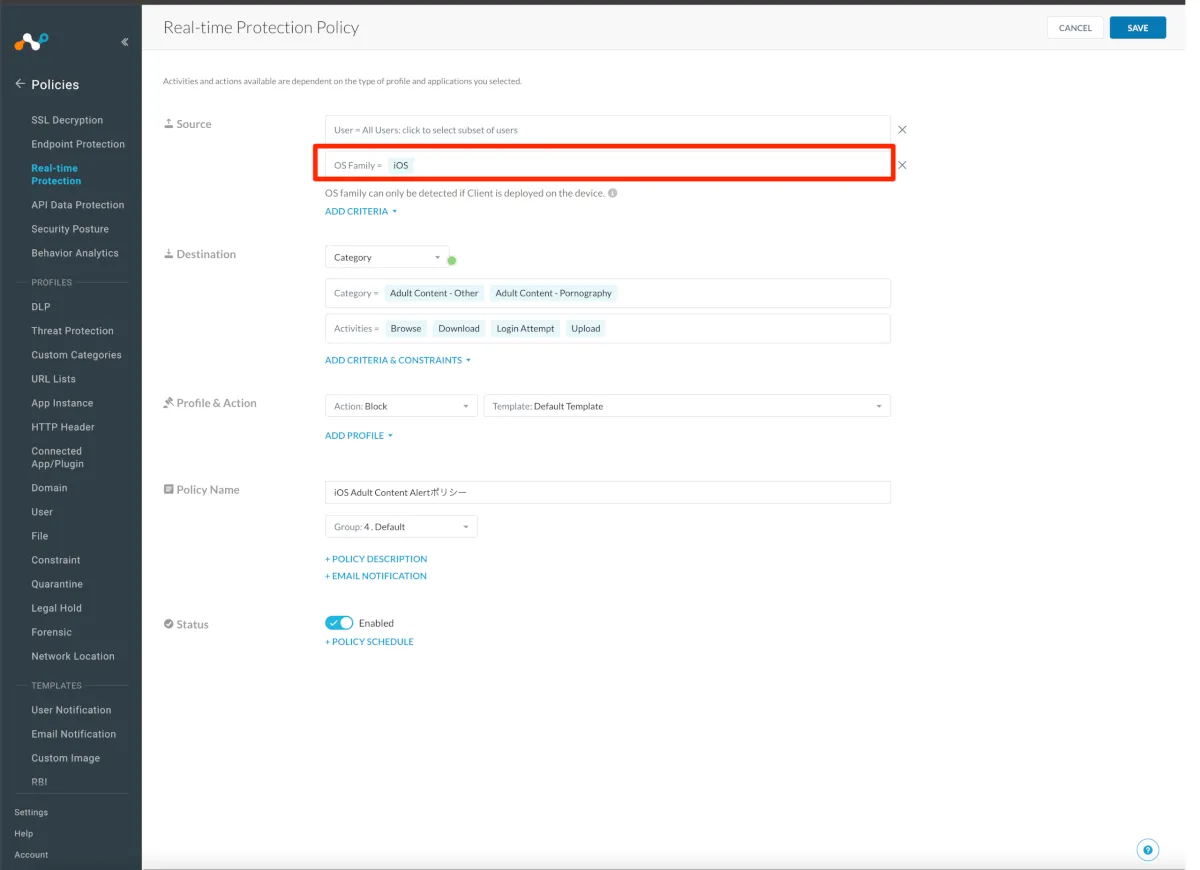Open DLP in the Profiles sidebar

[x=41, y=307]
